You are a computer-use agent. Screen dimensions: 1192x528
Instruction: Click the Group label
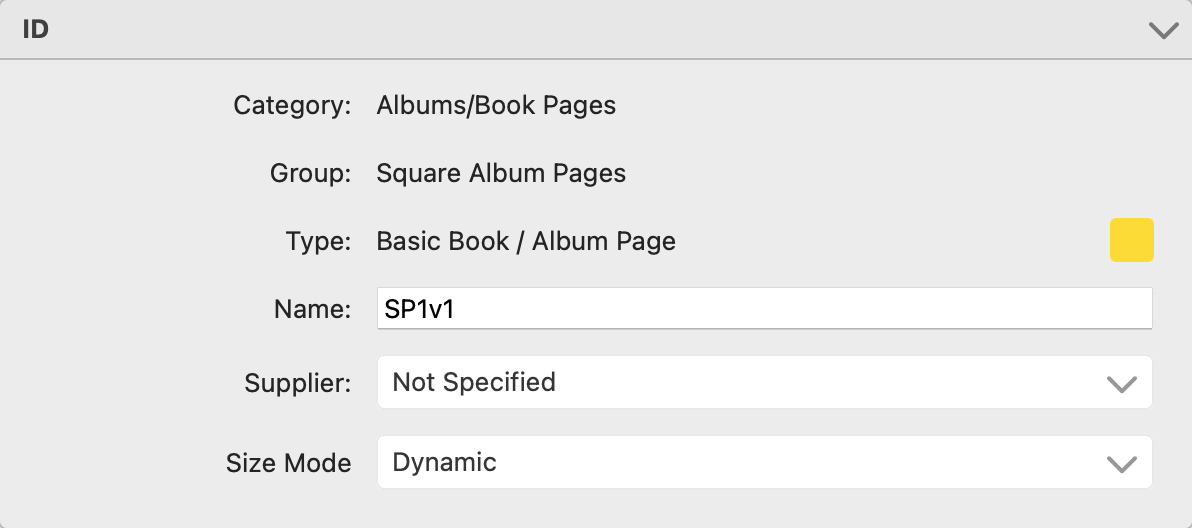[x=310, y=173]
